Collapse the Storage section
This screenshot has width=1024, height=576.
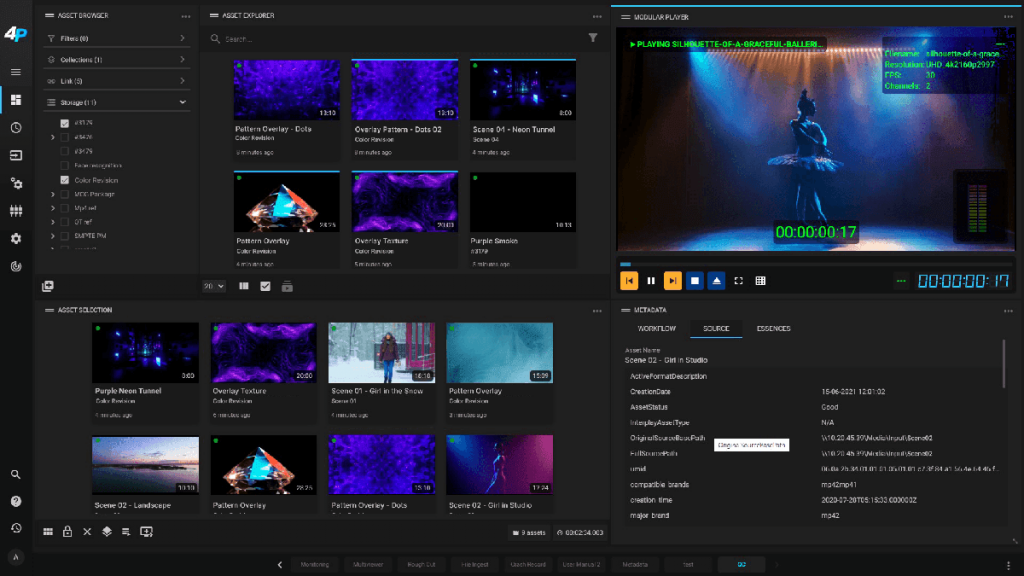click(182, 102)
